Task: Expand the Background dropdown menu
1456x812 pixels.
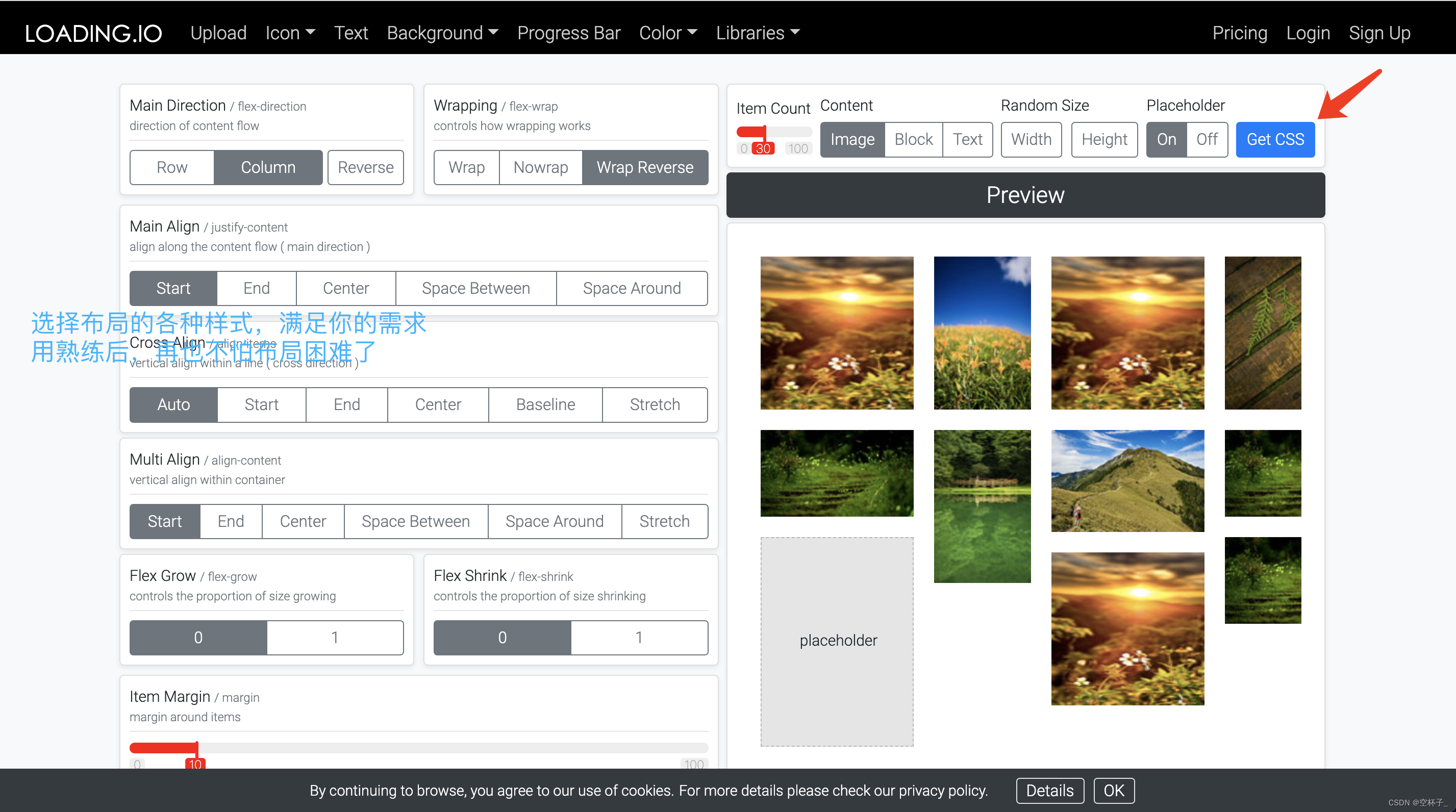Action: coord(442,33)
